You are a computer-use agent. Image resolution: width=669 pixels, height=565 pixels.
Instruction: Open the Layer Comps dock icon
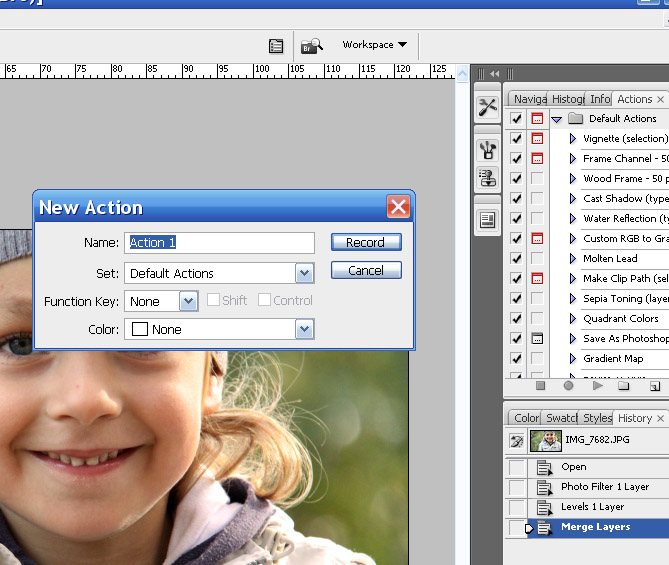[x=488, y=220]
